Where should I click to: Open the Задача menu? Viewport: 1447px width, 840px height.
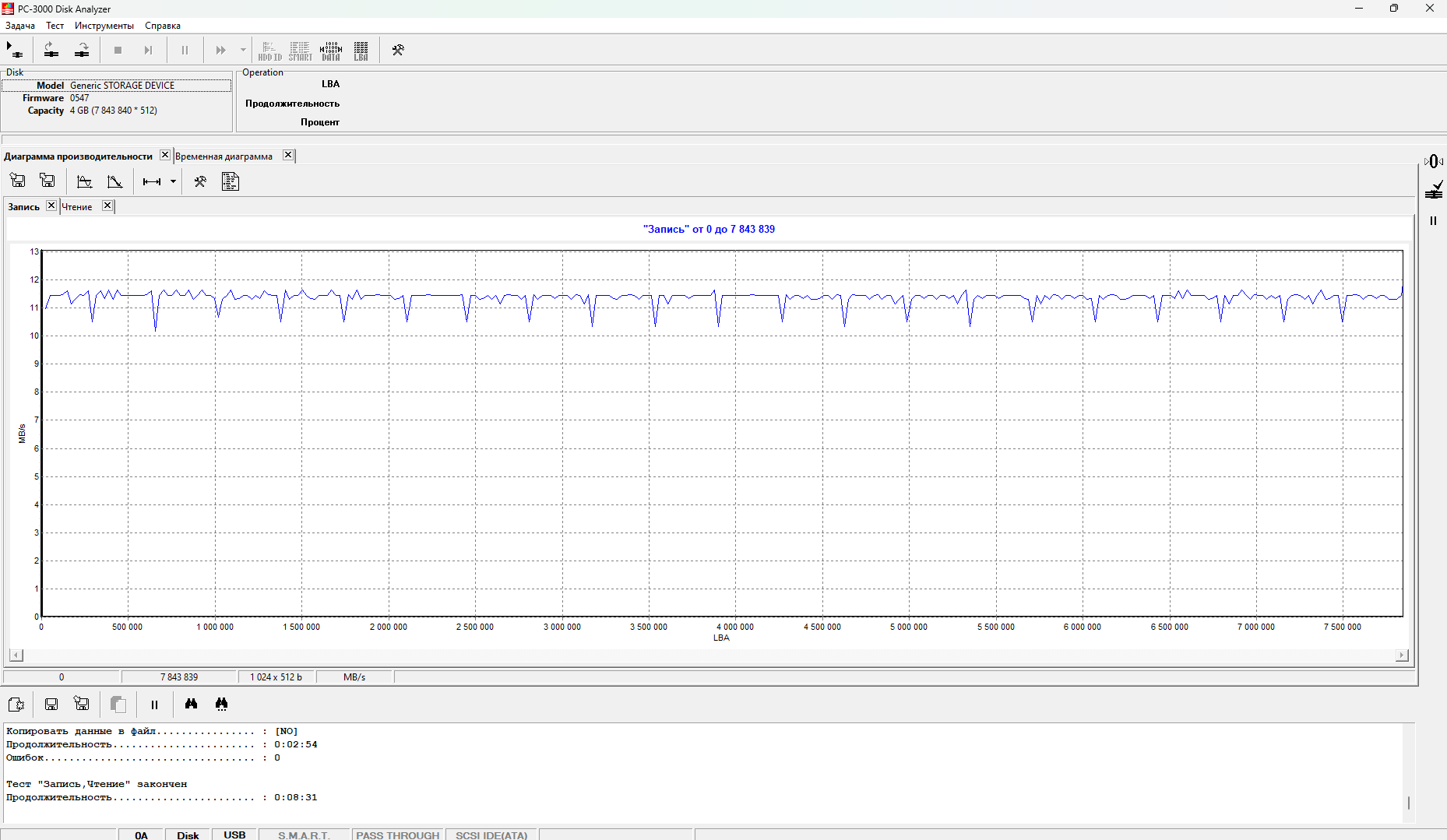tap(20, 26)
